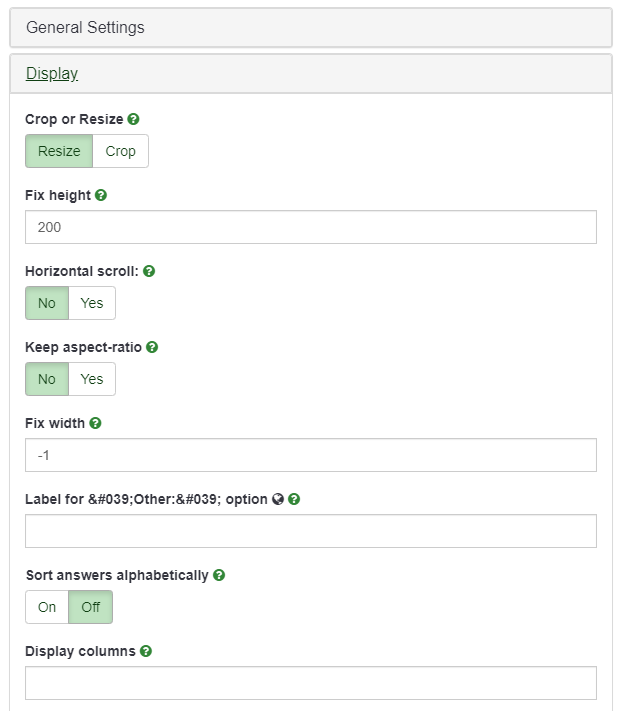The height and width of the screenshot is (711, 621).
Task: Turn On Sort answers alphabetically
Action: point(47,607)
